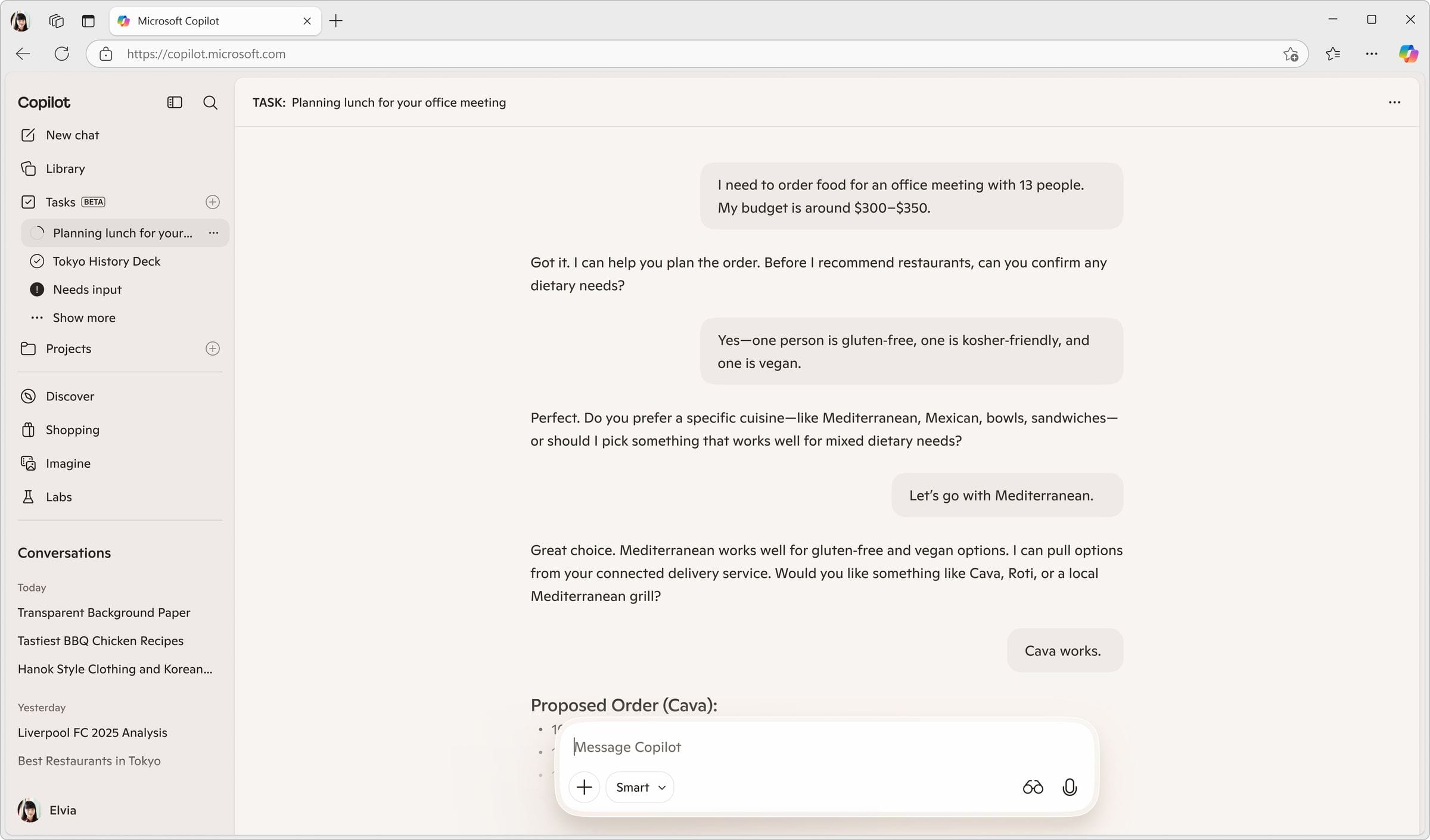Open Elvia's account menu
This screenshot has height=840, width=1430.
pos(48,810)
